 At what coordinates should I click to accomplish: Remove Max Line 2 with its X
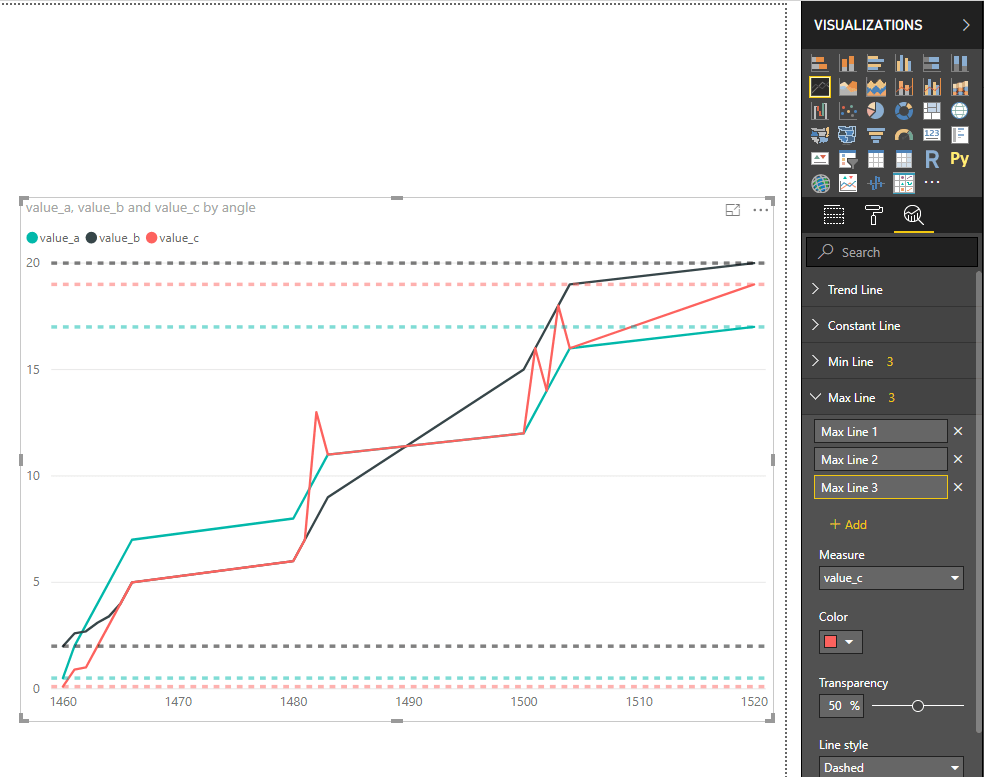(958, 459)
